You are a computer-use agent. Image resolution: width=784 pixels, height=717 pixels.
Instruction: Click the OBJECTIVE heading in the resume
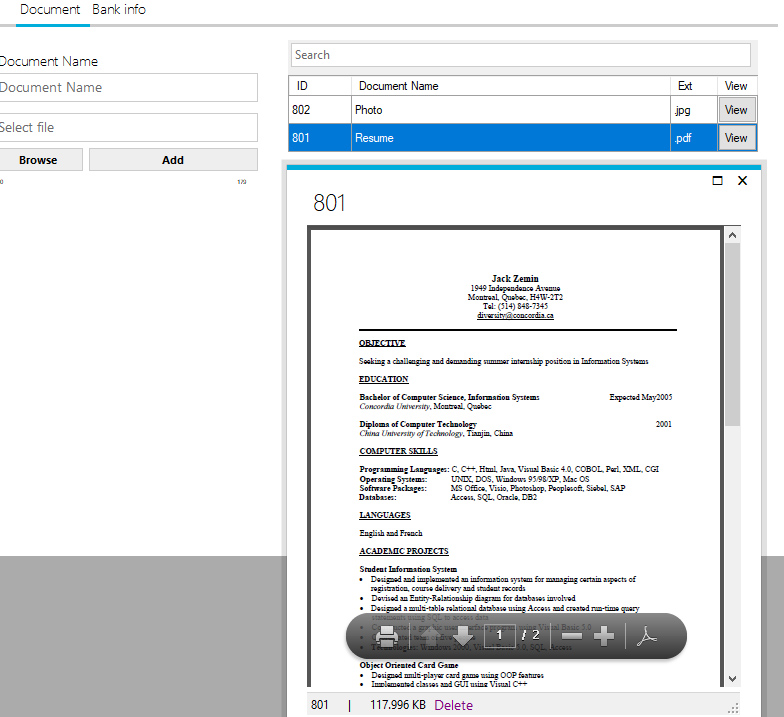click(382, 343)
